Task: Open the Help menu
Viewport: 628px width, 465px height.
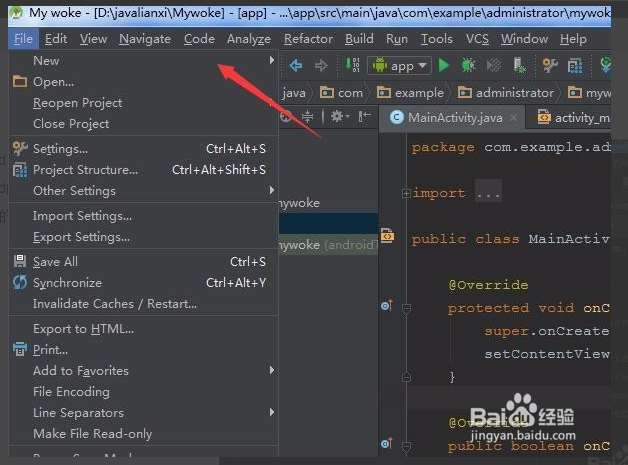Action: [x=573, y=39]
